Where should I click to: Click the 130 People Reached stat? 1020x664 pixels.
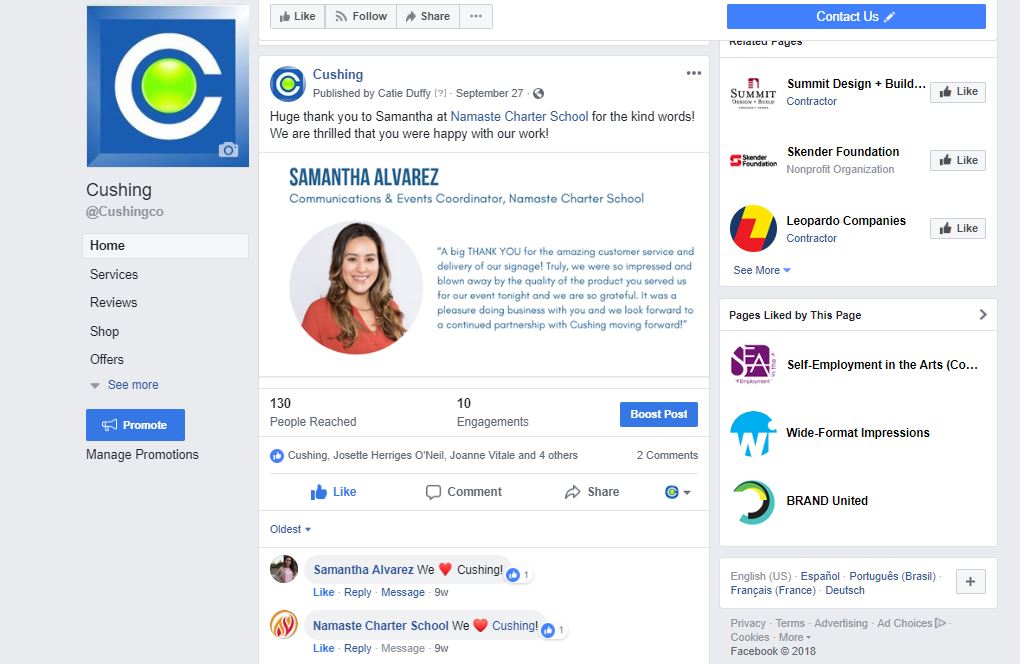click(313, 412)
